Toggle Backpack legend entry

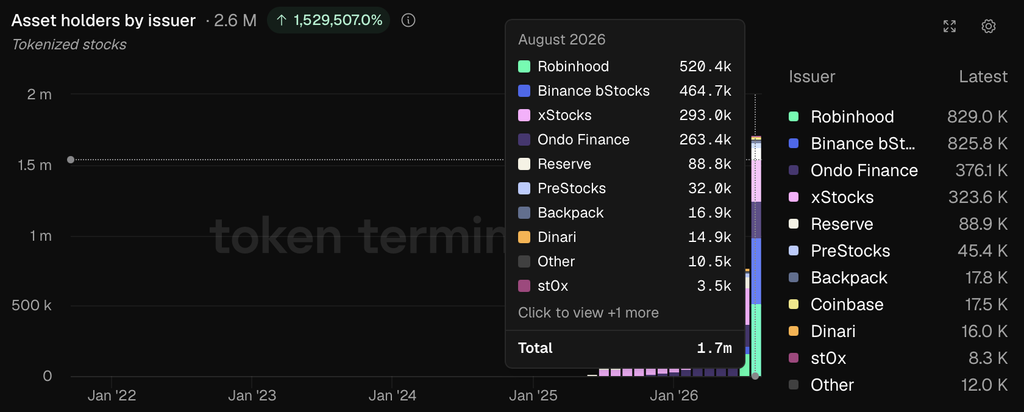(x=898, y=277)
